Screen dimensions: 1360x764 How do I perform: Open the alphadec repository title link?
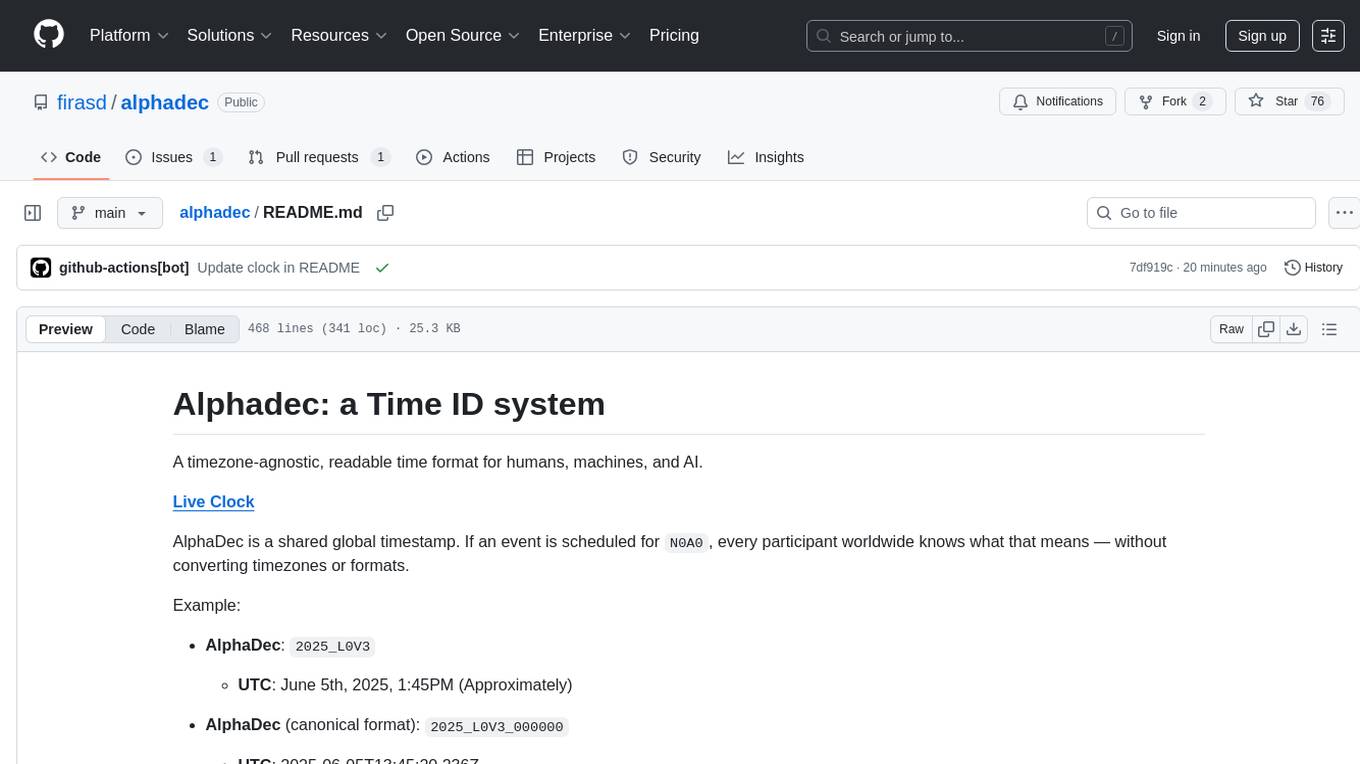(x=165, y=102)
